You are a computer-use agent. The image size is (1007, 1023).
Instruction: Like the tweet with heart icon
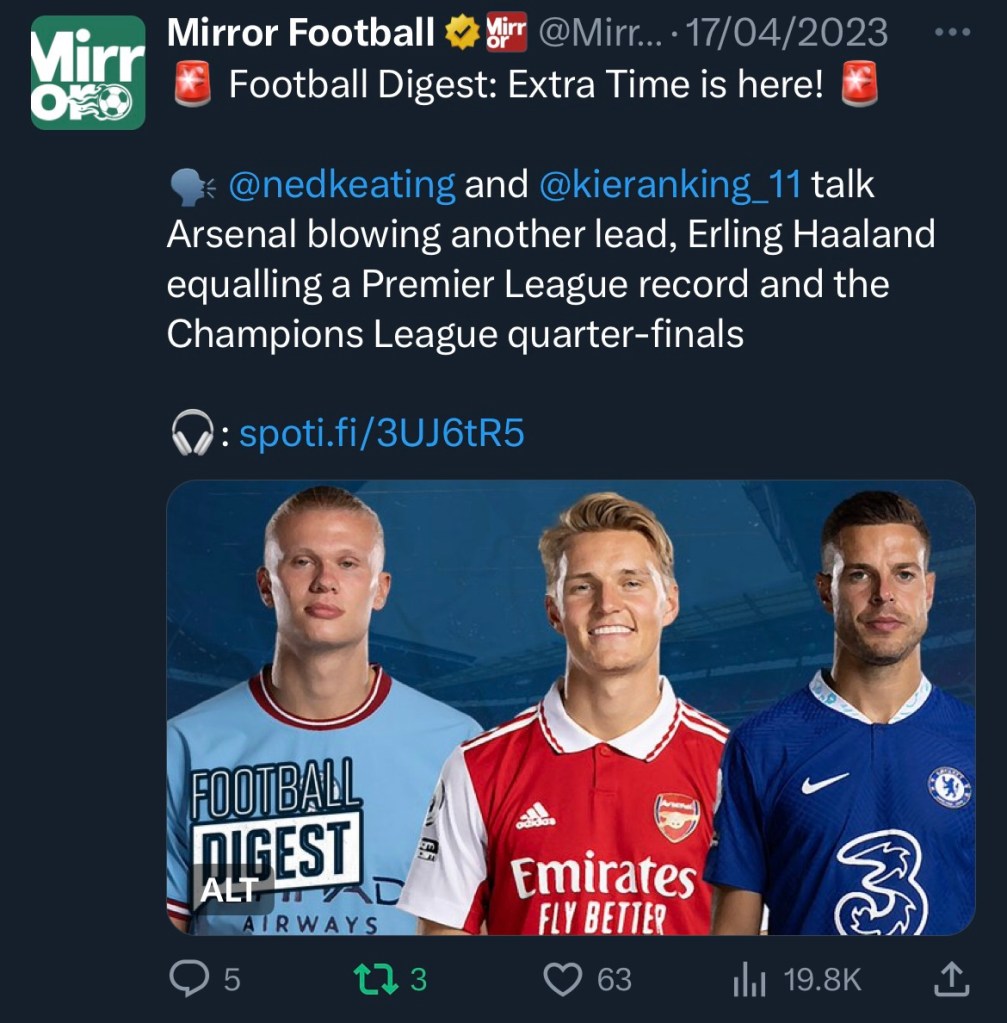[x=562, y=979]
